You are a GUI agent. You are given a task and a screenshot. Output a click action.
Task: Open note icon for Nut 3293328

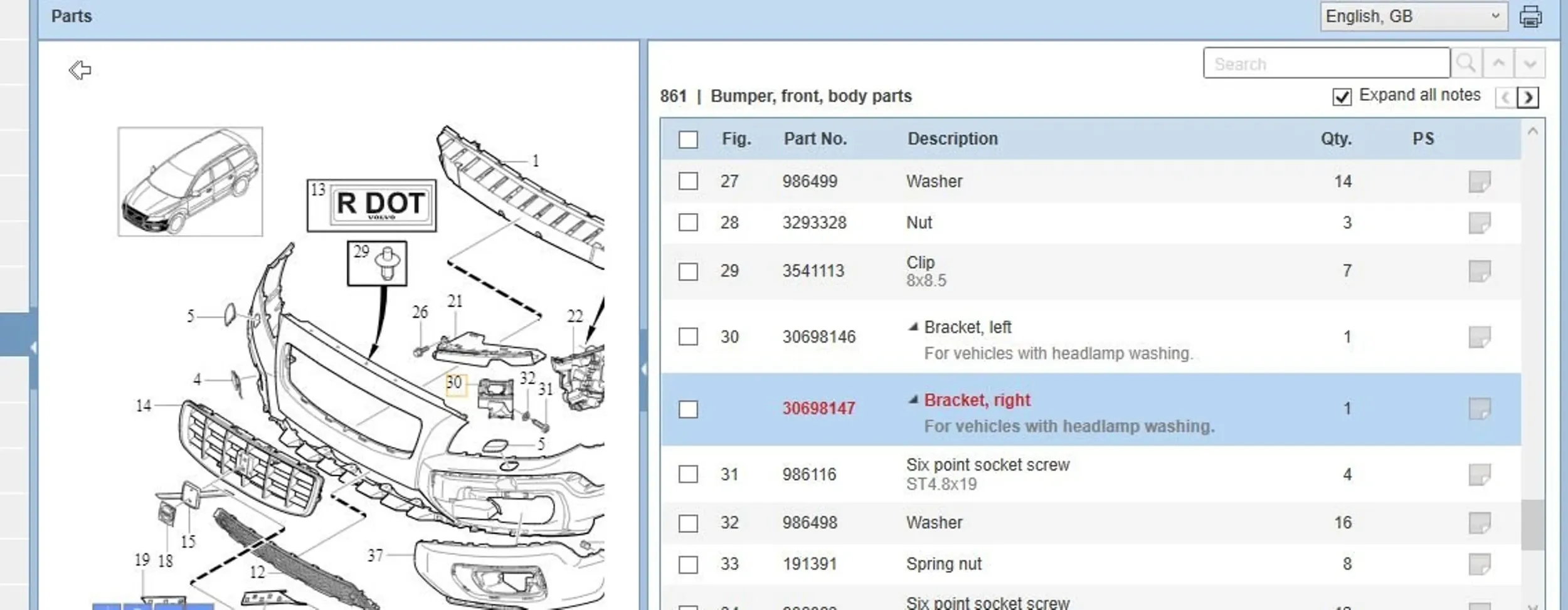[1480, 223]
